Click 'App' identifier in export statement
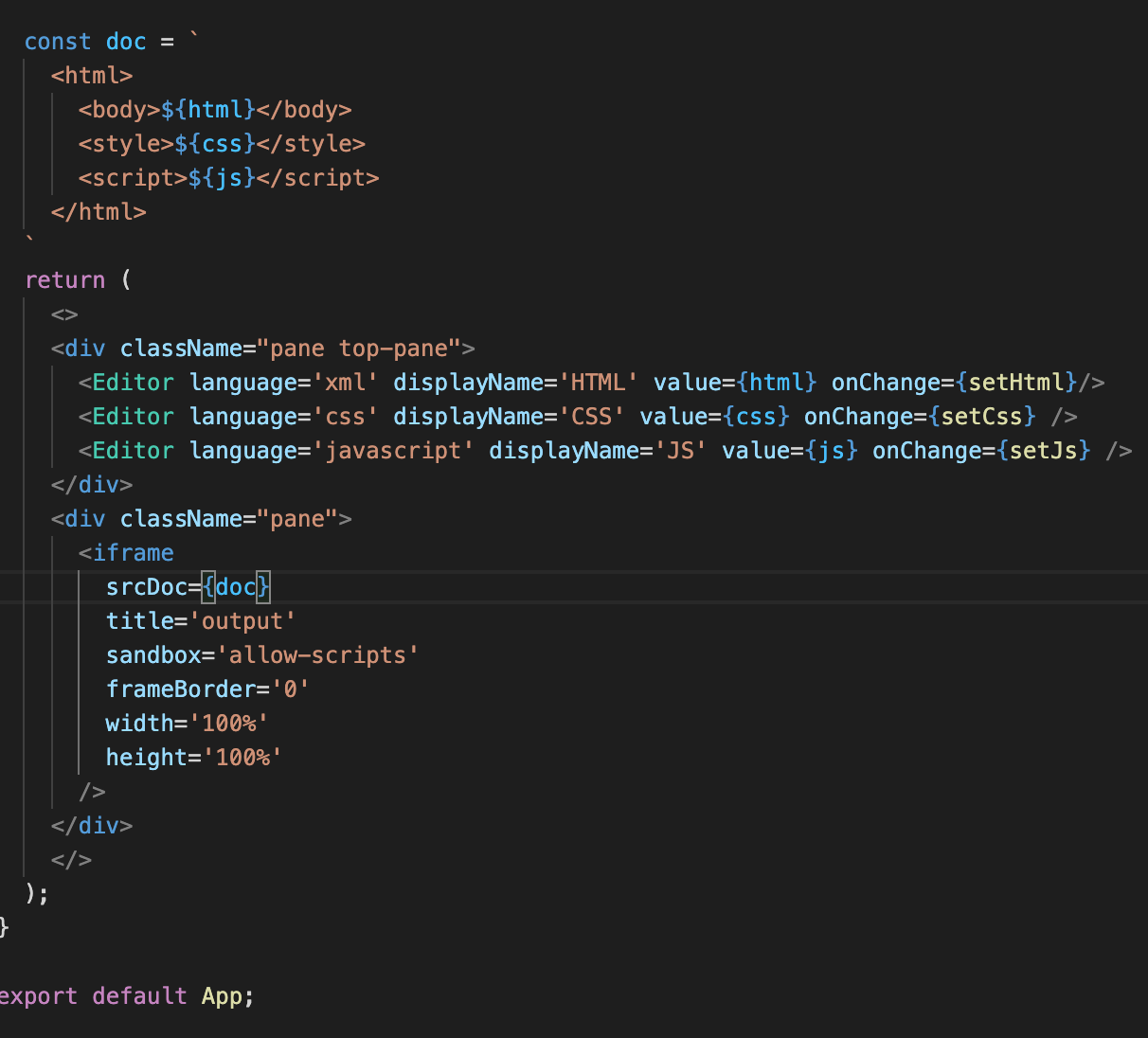This screenshot has width=1148, height=1038. click(x=222, y=996)
